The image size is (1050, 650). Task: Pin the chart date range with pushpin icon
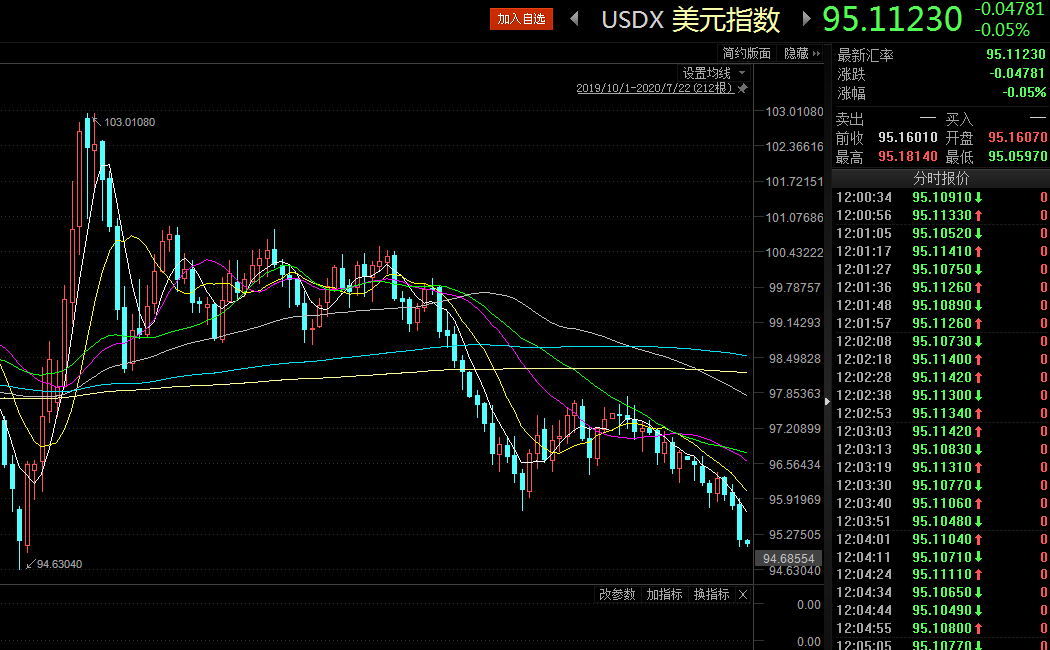coord(744,88)
